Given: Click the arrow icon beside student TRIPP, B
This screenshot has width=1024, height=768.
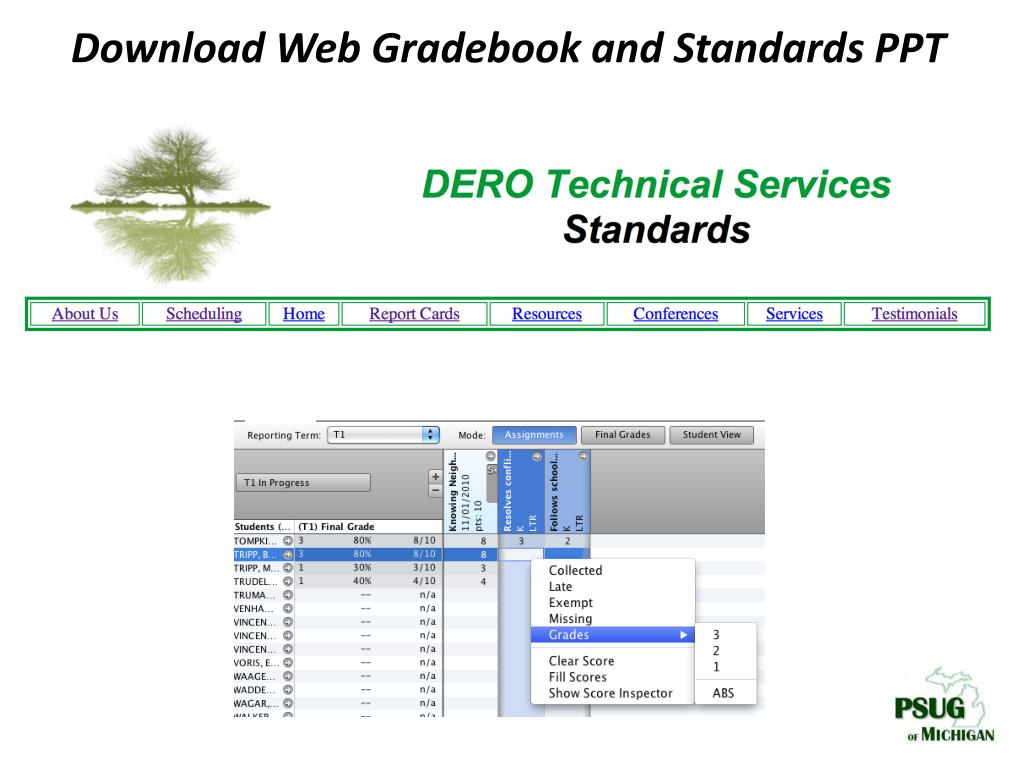Looking at the screenshot, I should click(288, 554).
